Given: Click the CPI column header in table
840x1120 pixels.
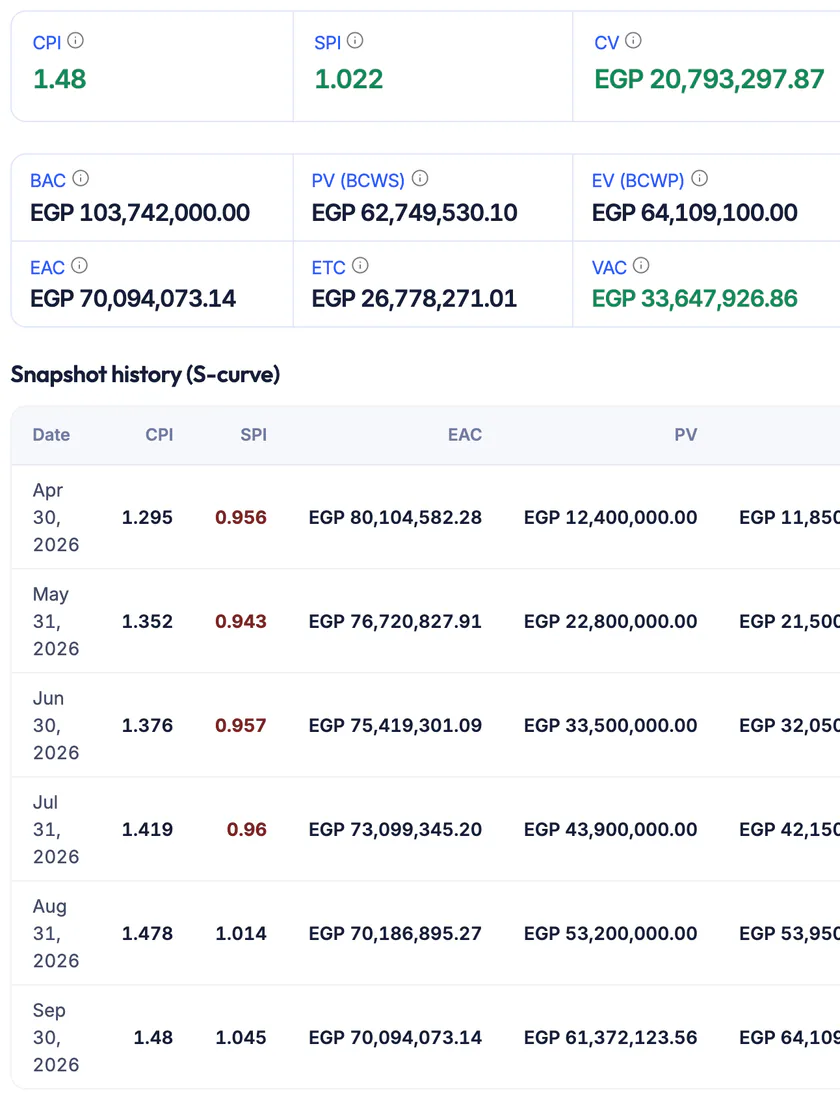Looking at the screenshot, I should (159, 435).
